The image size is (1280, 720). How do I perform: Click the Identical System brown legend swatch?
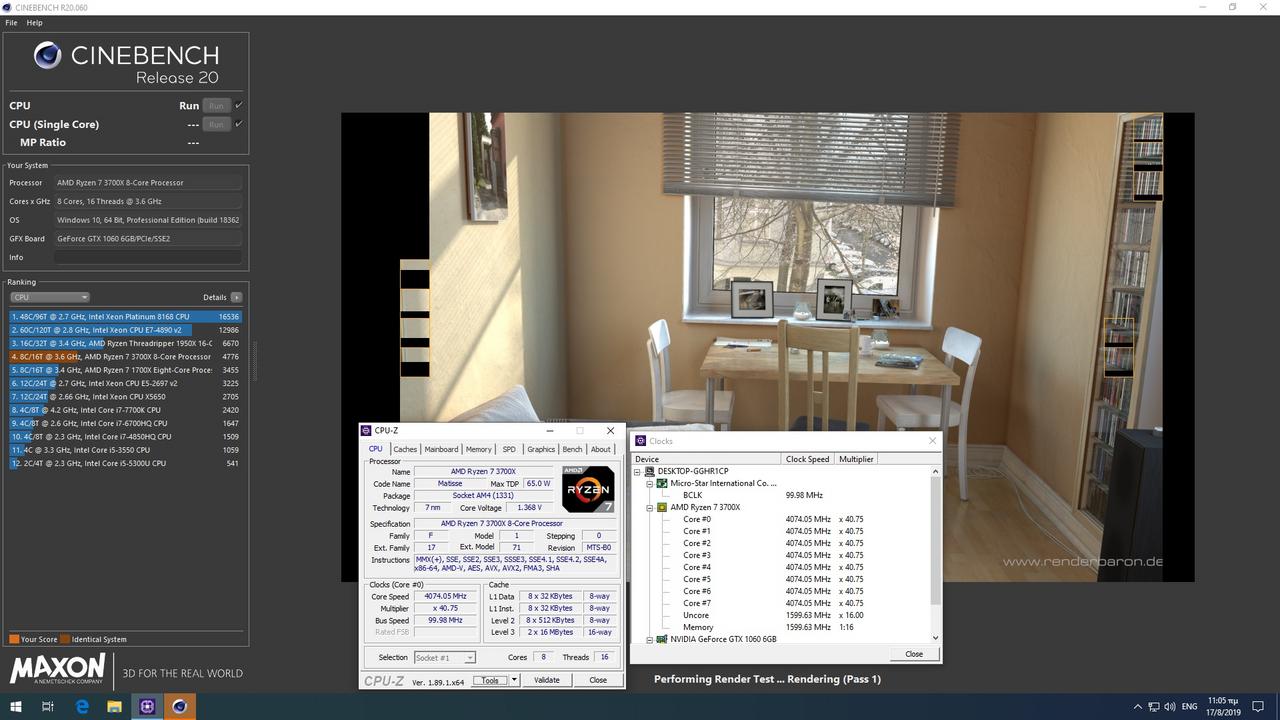point(65,639)
